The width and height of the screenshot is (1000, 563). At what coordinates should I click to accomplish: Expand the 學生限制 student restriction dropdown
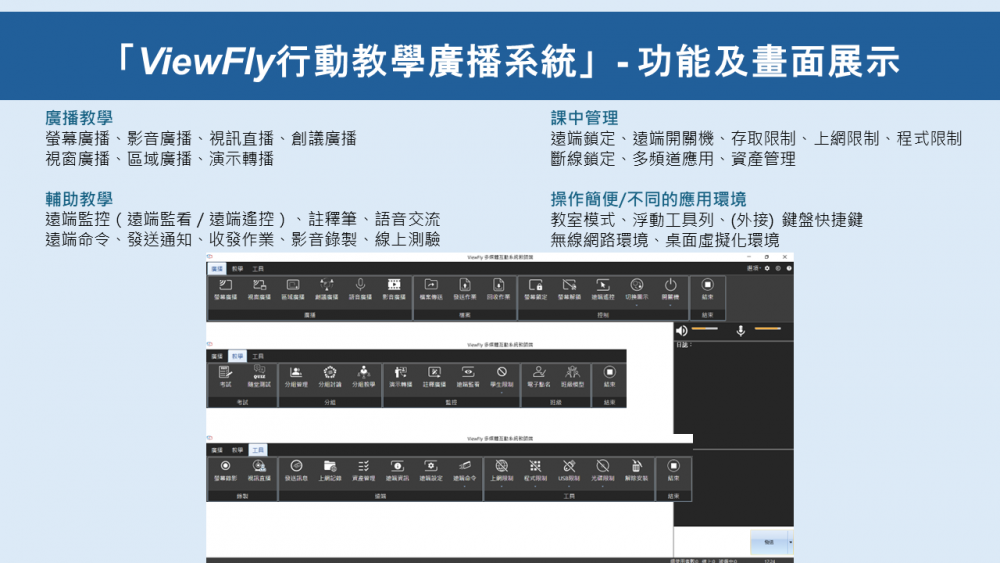(x=502, y=390)
